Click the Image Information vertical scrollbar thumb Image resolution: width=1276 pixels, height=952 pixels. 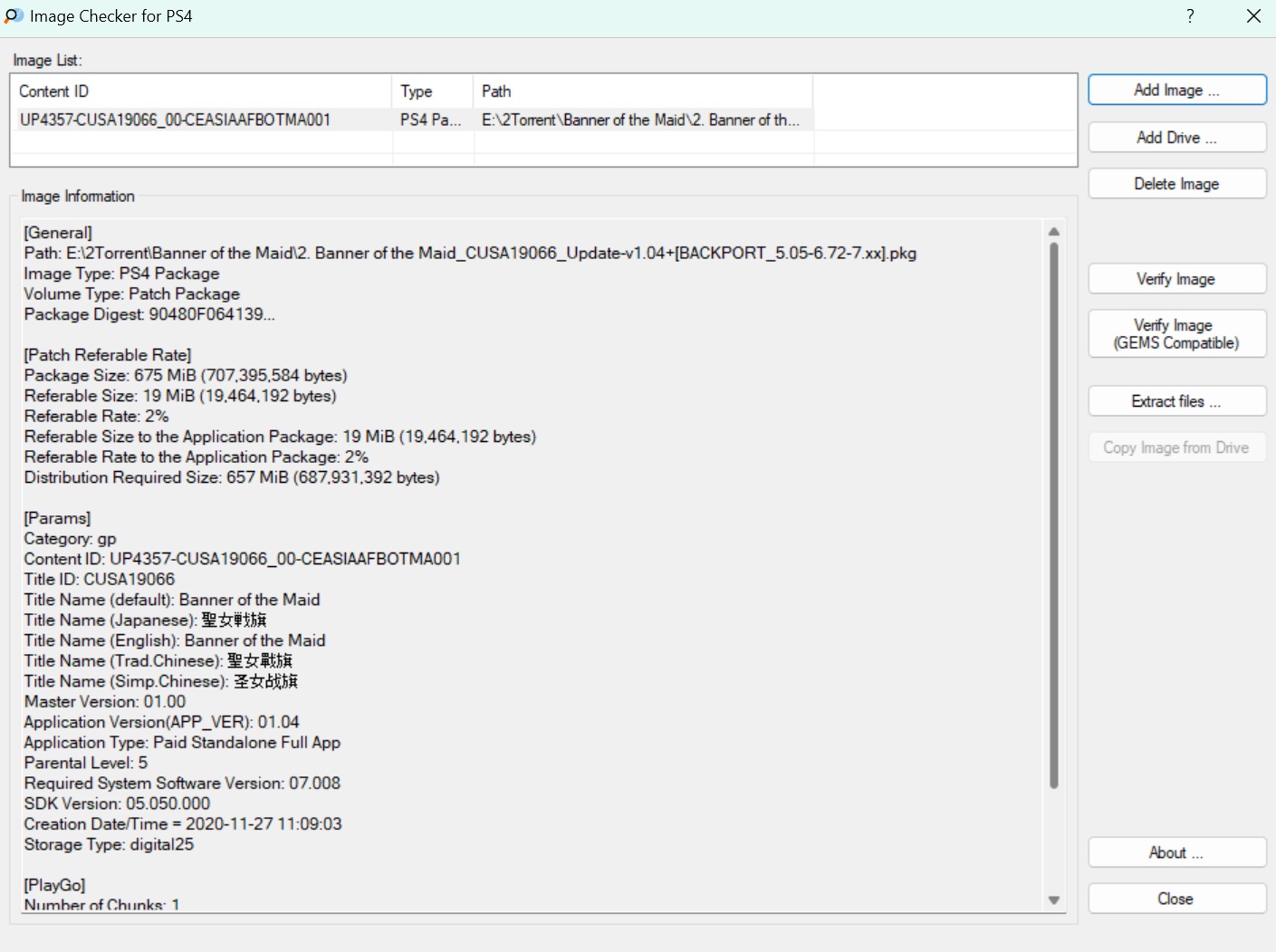click(x=1053, y=516)
